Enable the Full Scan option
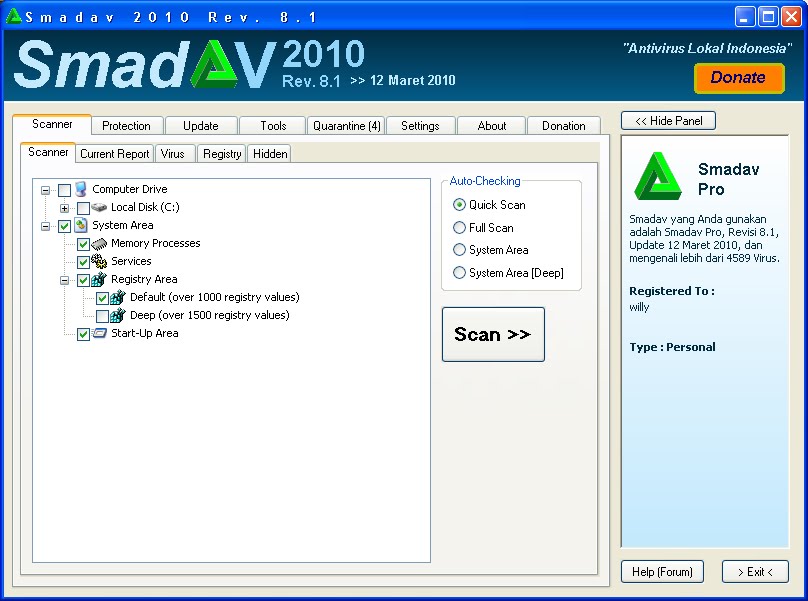Viewport: 808px width, 601px height. pos(460,227)
